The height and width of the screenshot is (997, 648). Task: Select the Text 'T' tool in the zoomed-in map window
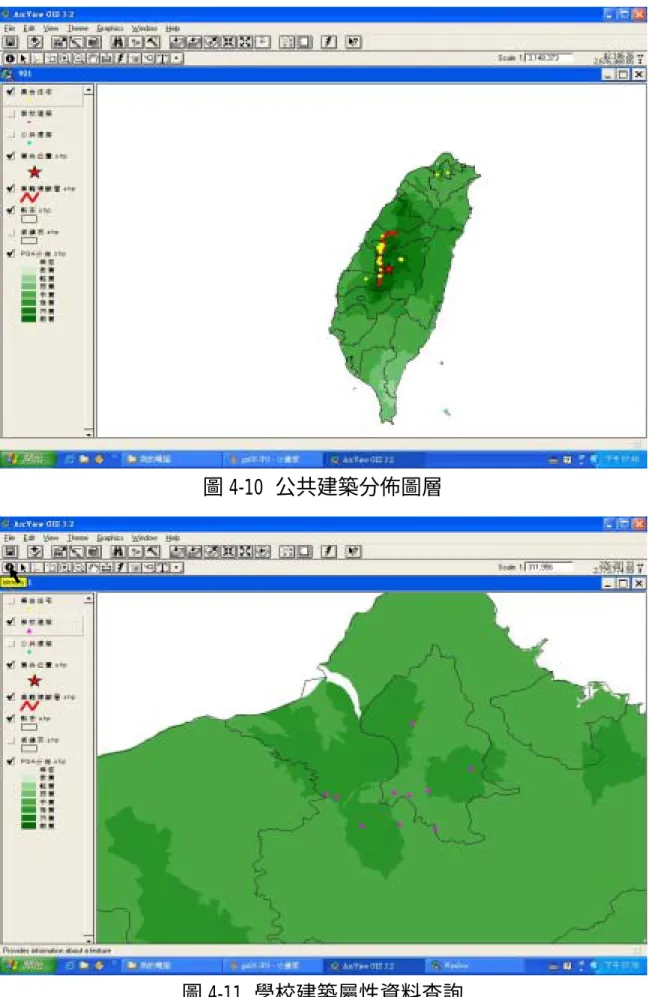click(x=163, y=567)
